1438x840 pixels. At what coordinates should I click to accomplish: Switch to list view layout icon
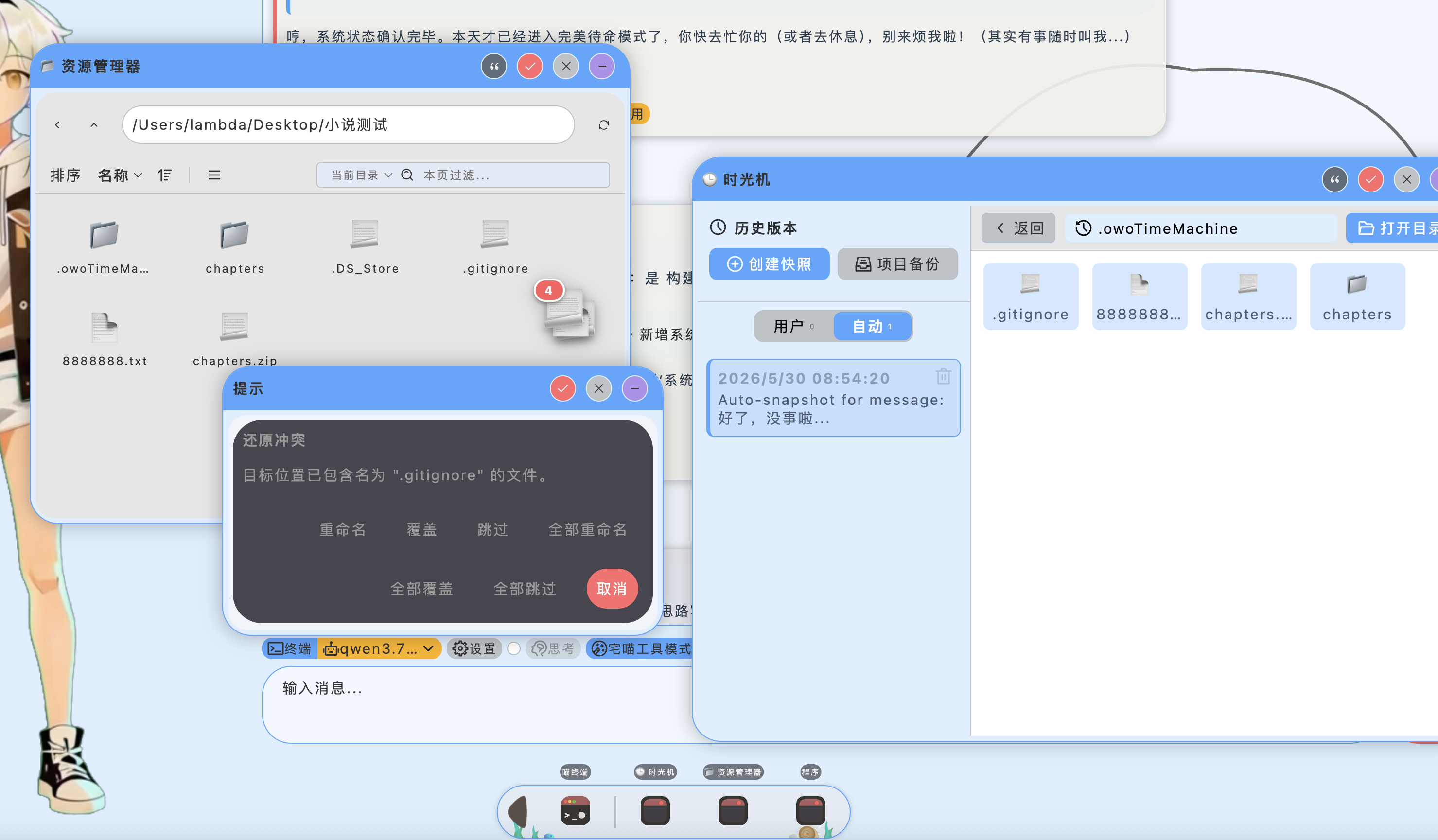pyautogui.click(x=214, y=175)
